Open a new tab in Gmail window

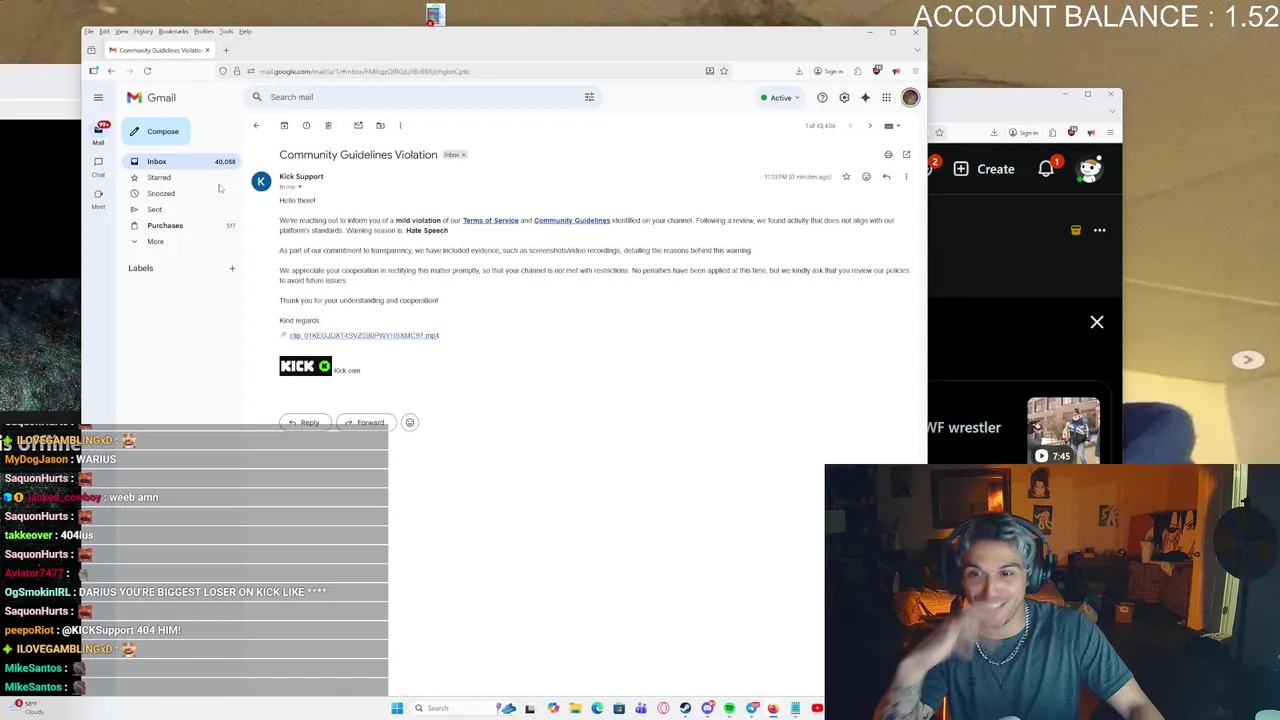coord(226,50)
